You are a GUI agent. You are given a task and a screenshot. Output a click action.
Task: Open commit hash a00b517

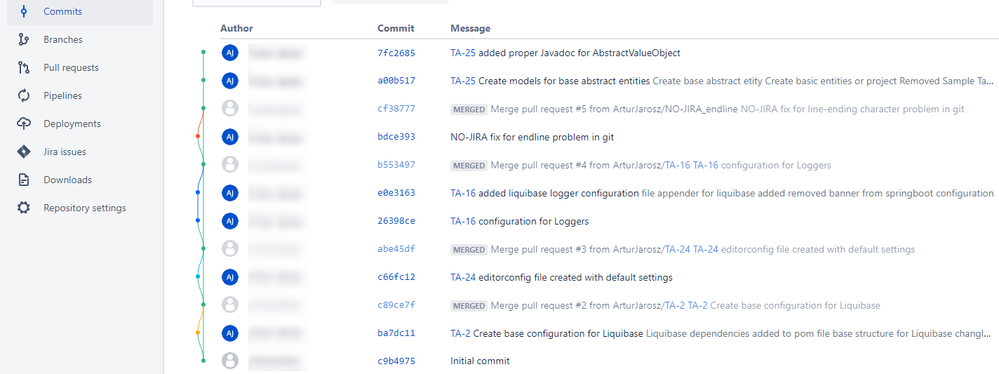click(x=396, y=81)
